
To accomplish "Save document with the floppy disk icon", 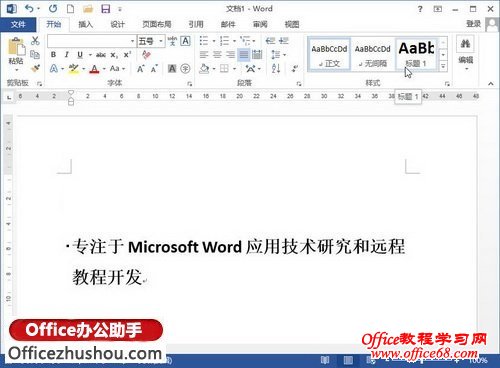I will click(x=106, y=9).
